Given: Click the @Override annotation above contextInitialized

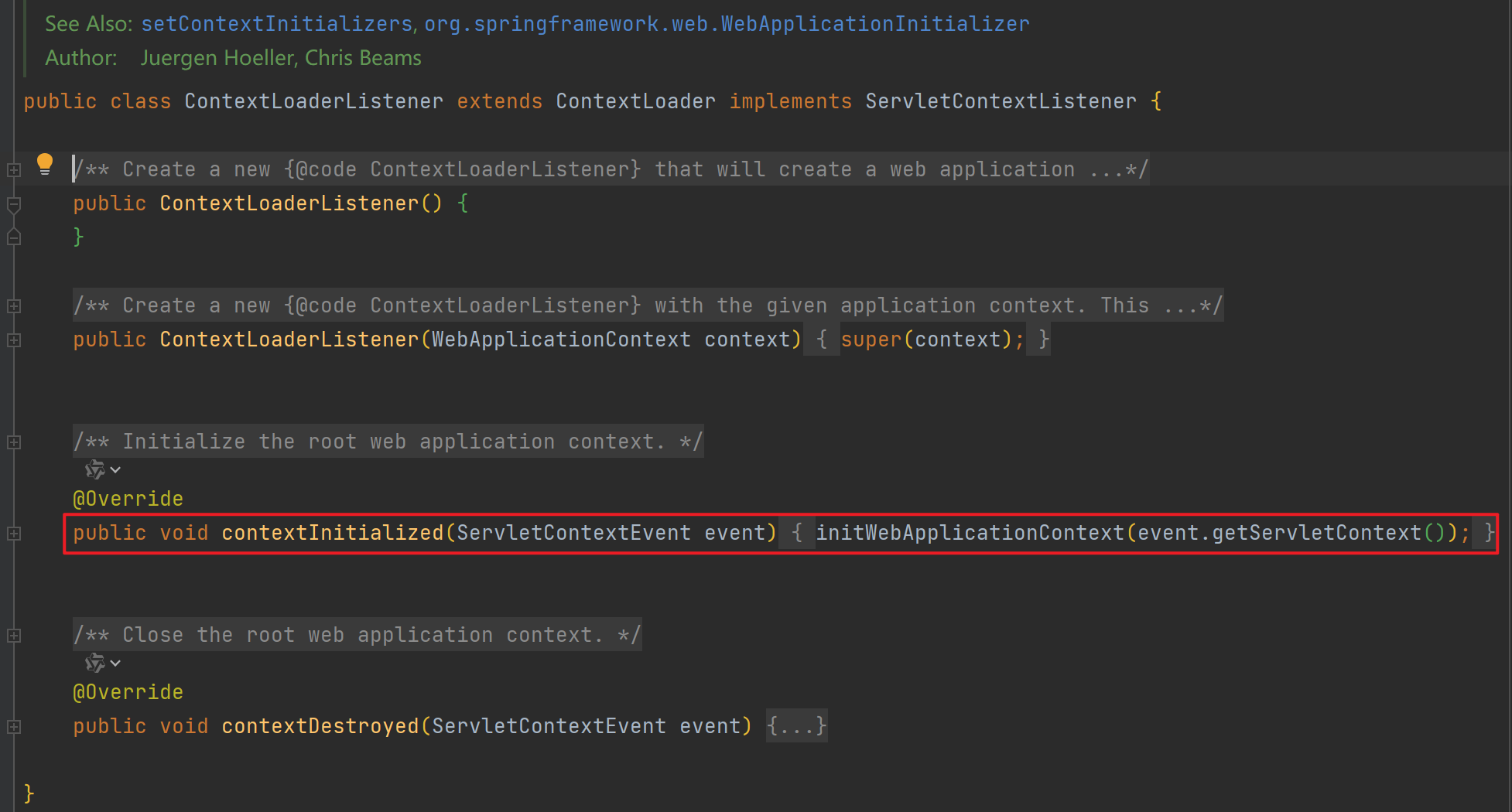Looking at the screenshot, I should pyautogui.click(x=128, y=499).
